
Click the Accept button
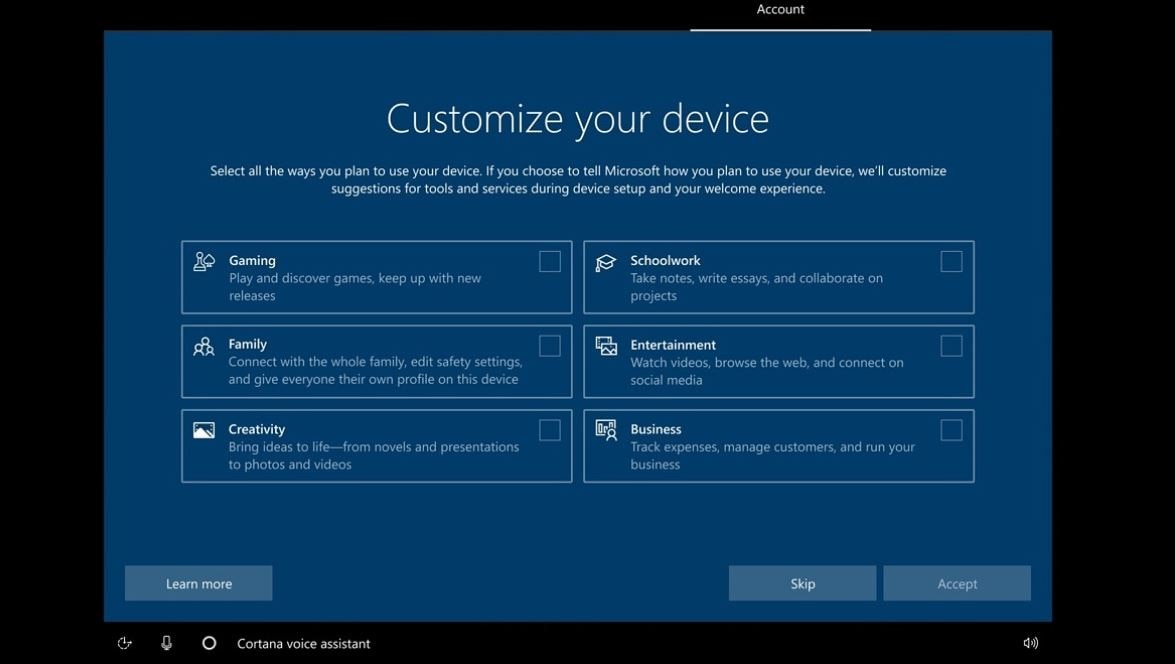click(956, 583)
